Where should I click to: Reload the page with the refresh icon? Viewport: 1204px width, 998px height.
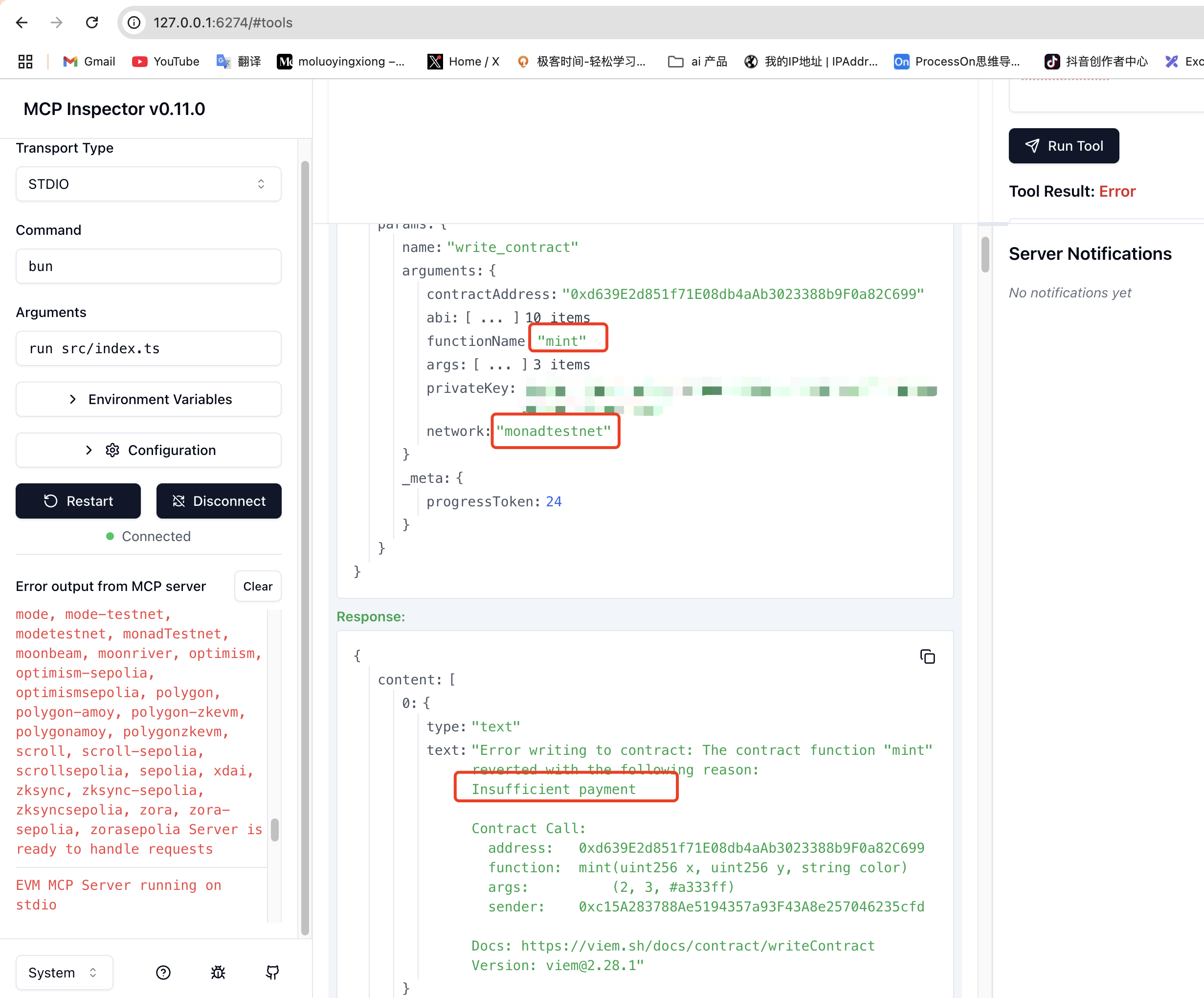click(x=92, y=23)
